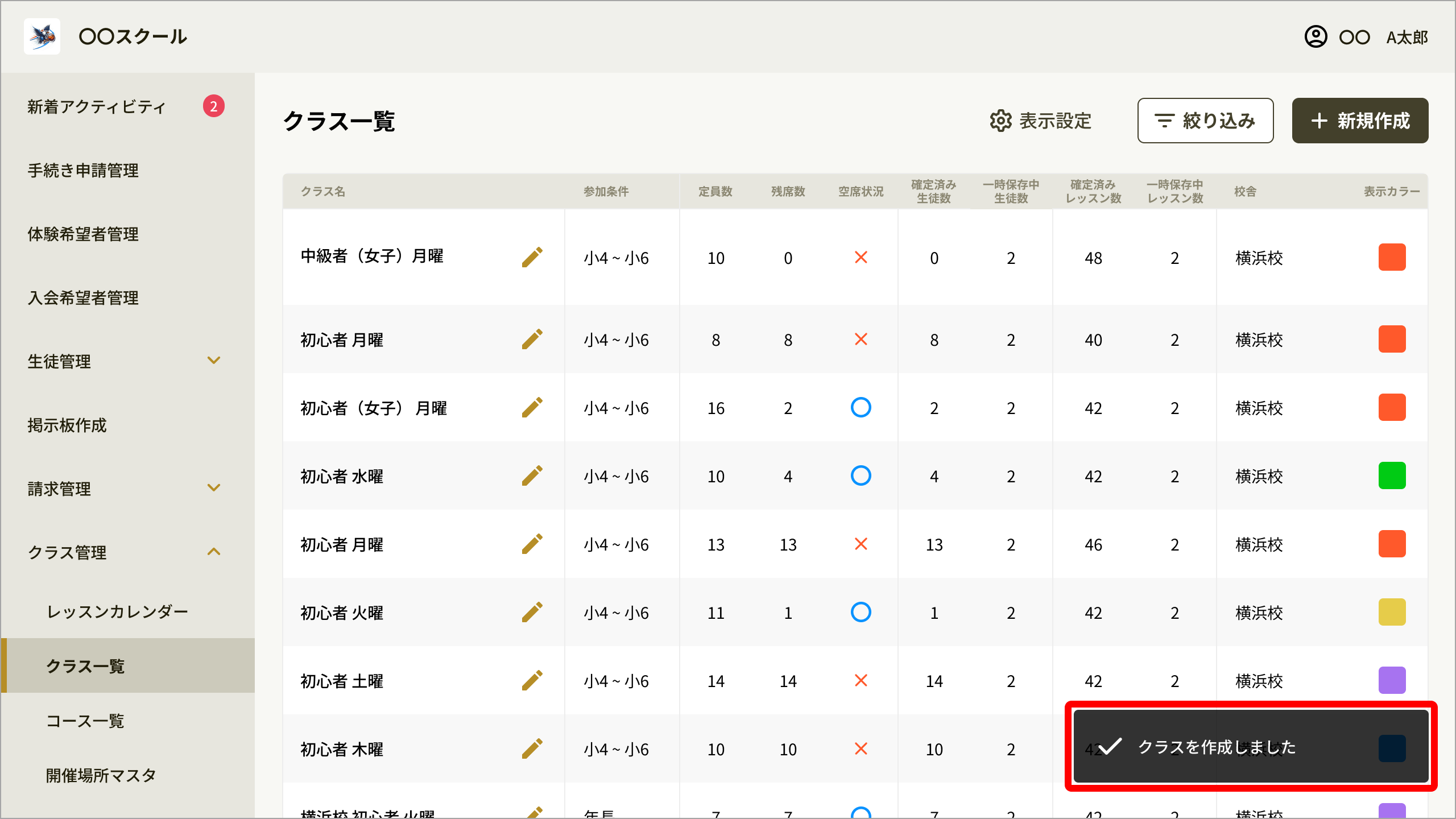Click green color swatch for 初心者 水曜

coord(1392,475)
